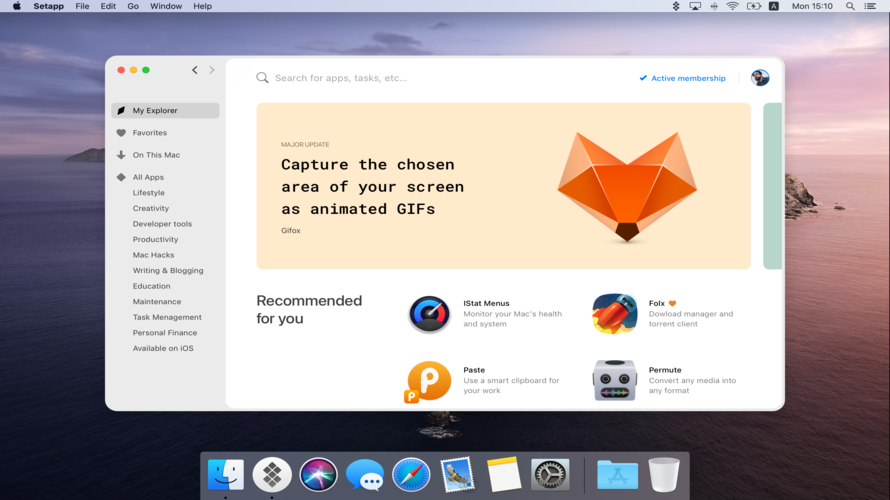Open the Window menu
890x500 pixels.
(x=166, y=6)
